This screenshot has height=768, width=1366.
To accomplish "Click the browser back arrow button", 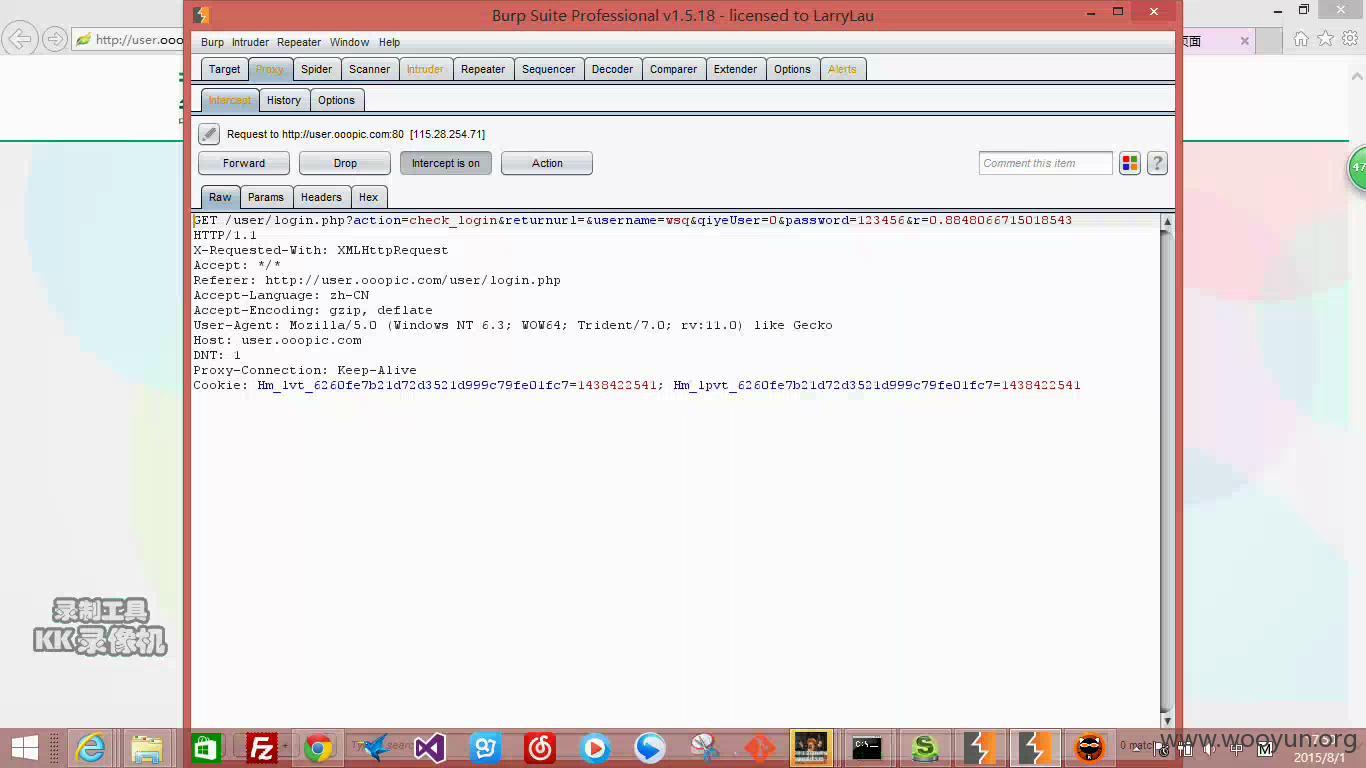I will tap(19, 39).
